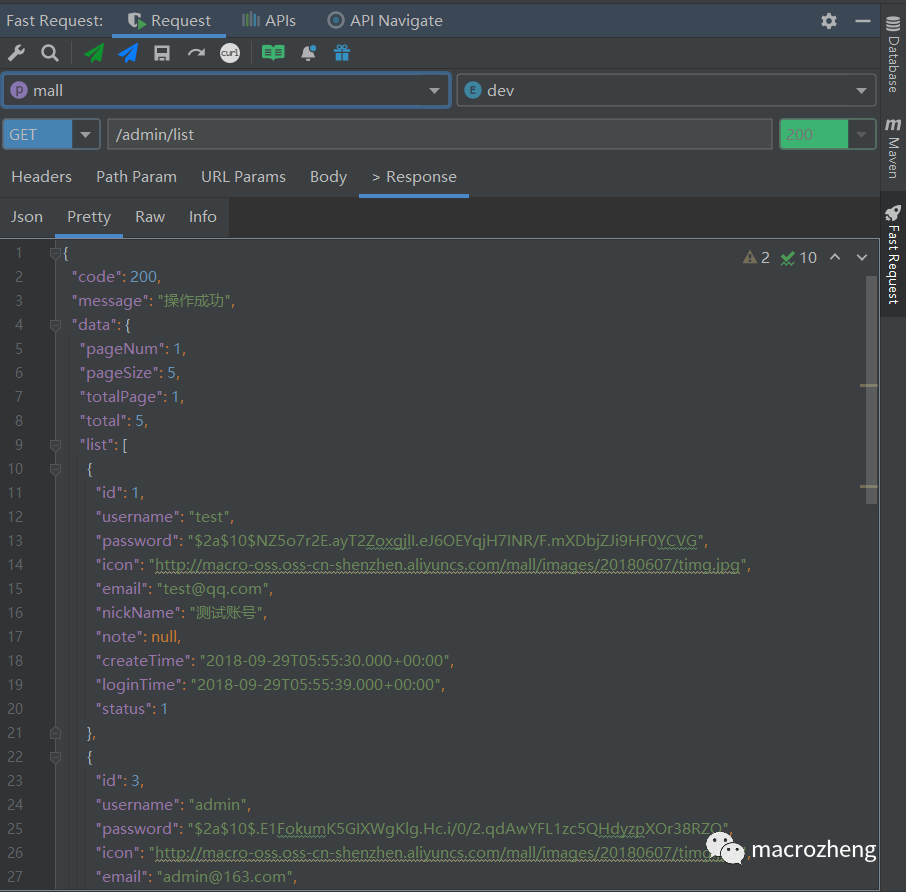Screen dimensions: 906x892
Task: Click the test@qq.com email value
Action: click(x=211, y=589)
